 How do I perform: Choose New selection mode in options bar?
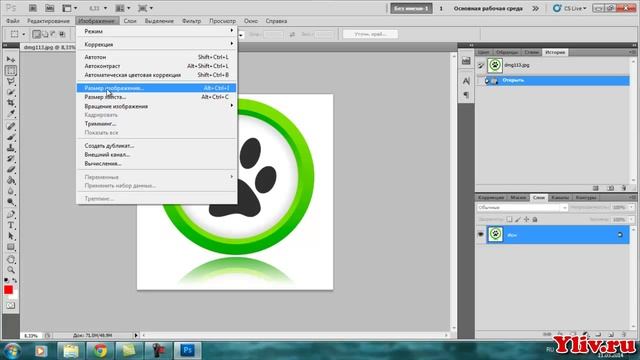[x=36, y=34]
